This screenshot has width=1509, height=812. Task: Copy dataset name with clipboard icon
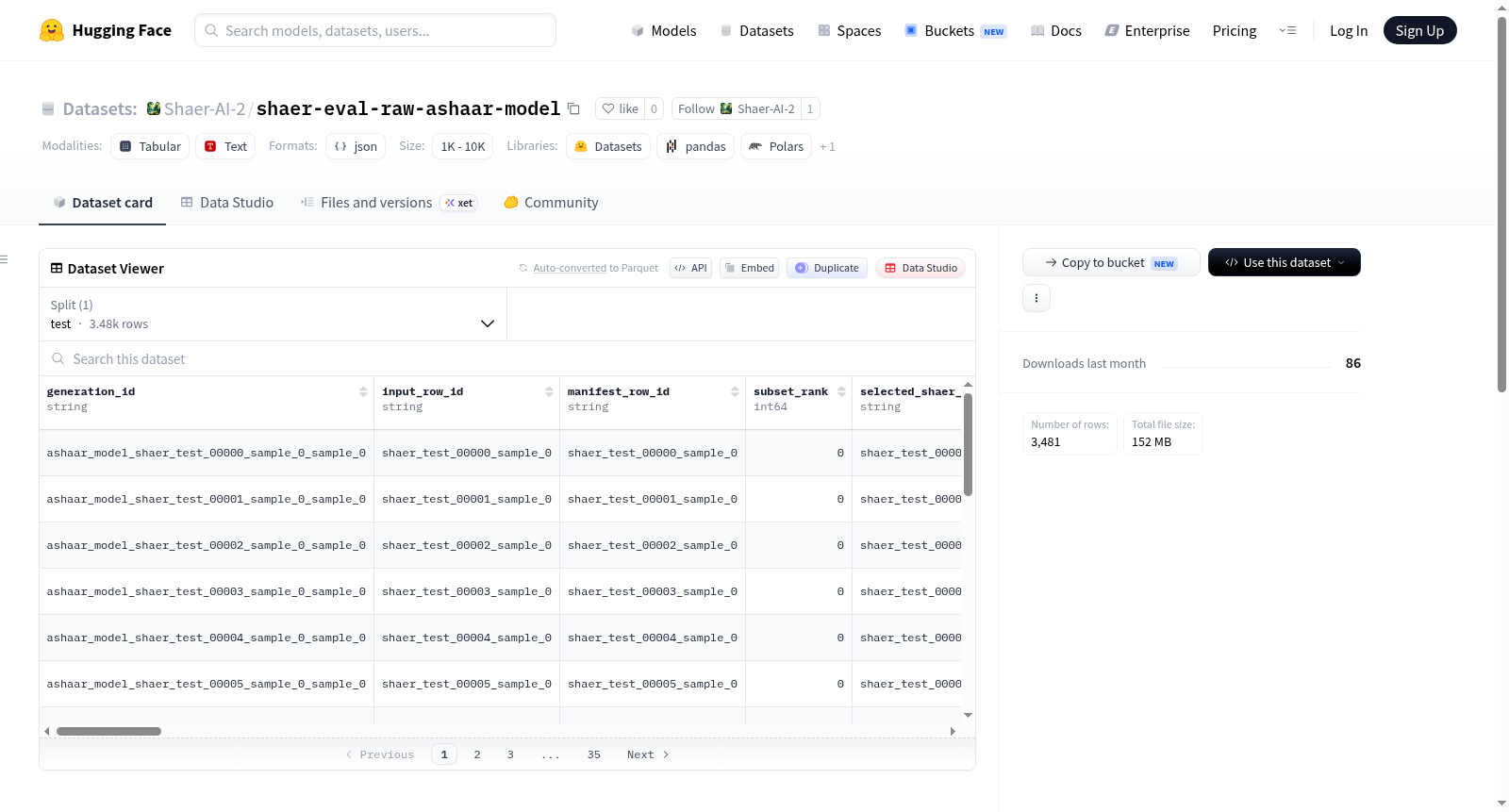point(573,108)
